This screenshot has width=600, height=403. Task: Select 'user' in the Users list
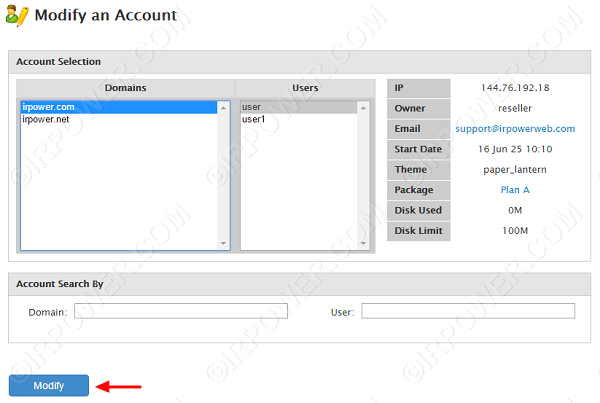click(251, 107)
